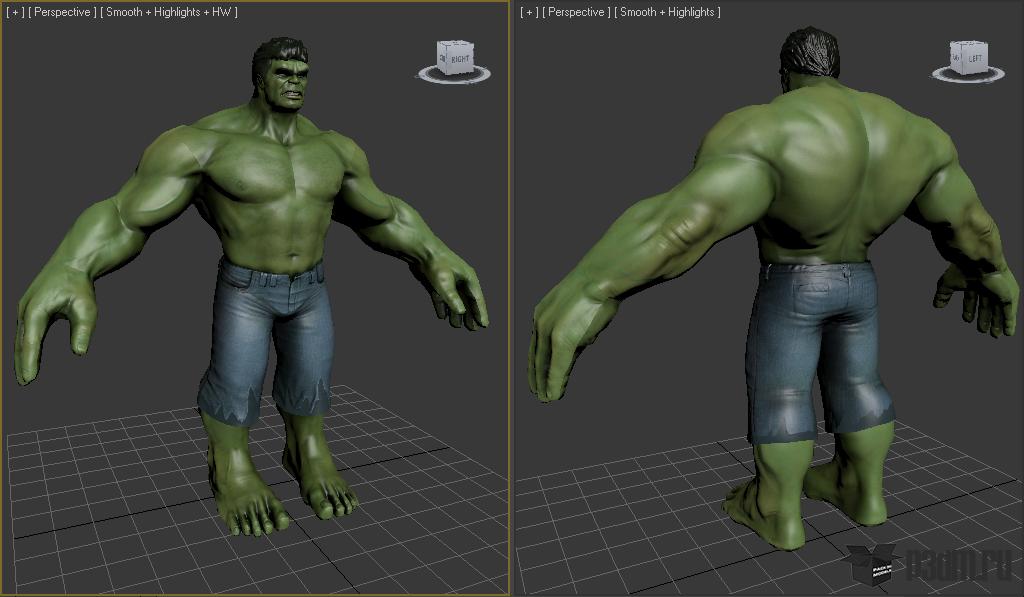The height and width of the screenshot is (597, 1024).
Task: Open the Smooth + Highlights + HW shading menu
Action: 168,12
